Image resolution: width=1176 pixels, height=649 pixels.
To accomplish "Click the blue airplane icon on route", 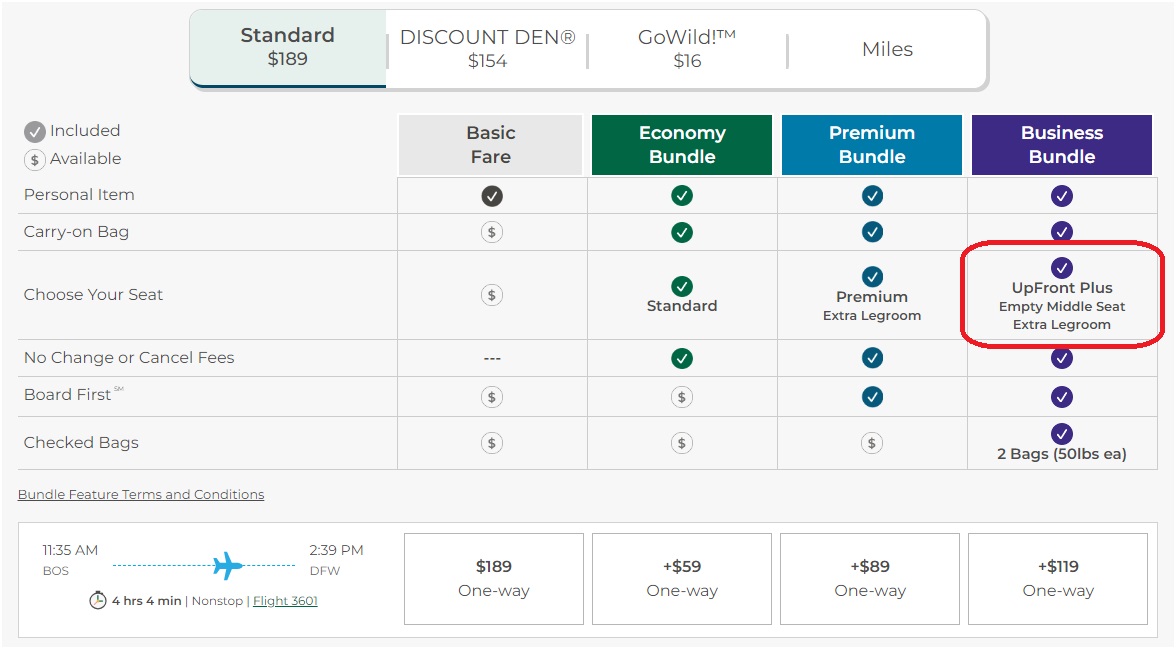I will [x=228, y=565].
